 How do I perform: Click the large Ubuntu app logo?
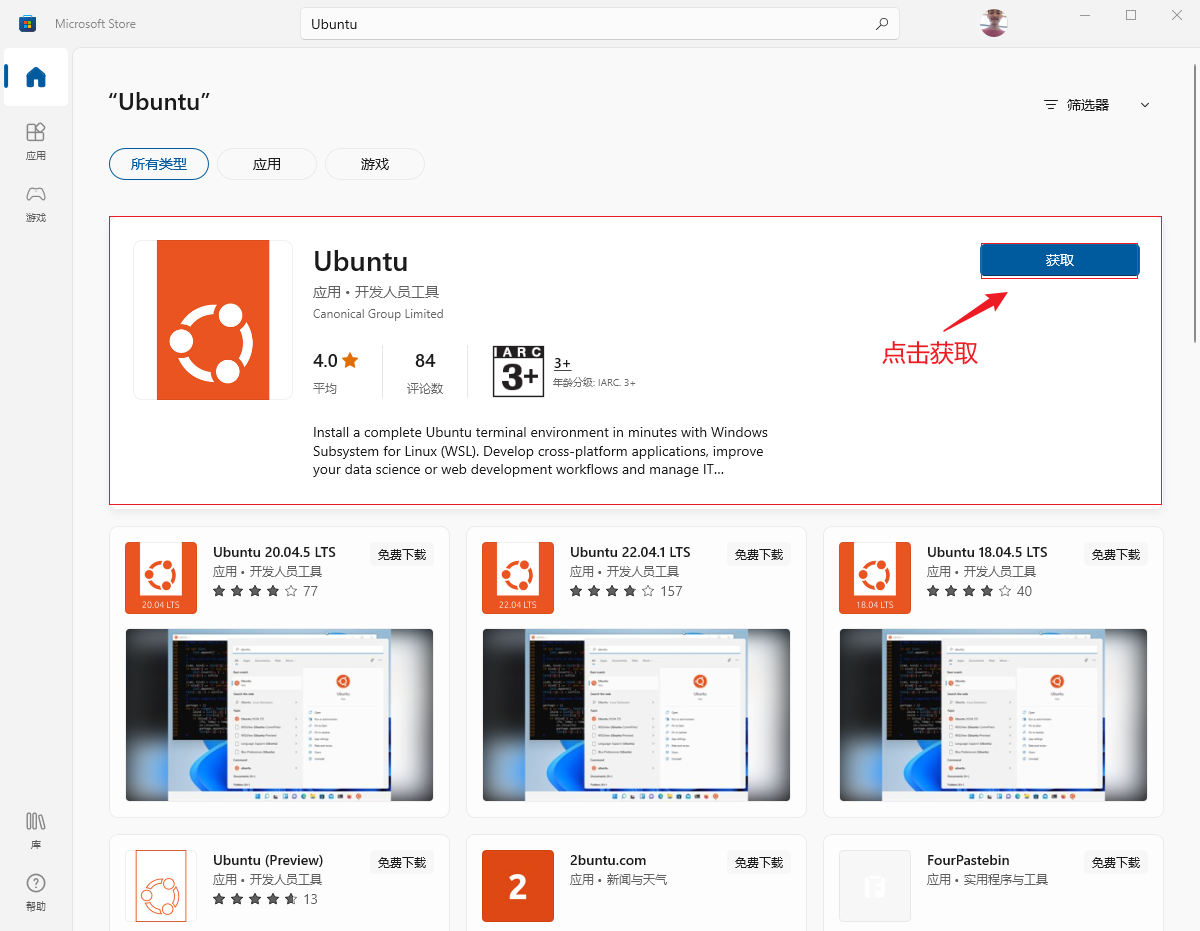pos(213,320)
